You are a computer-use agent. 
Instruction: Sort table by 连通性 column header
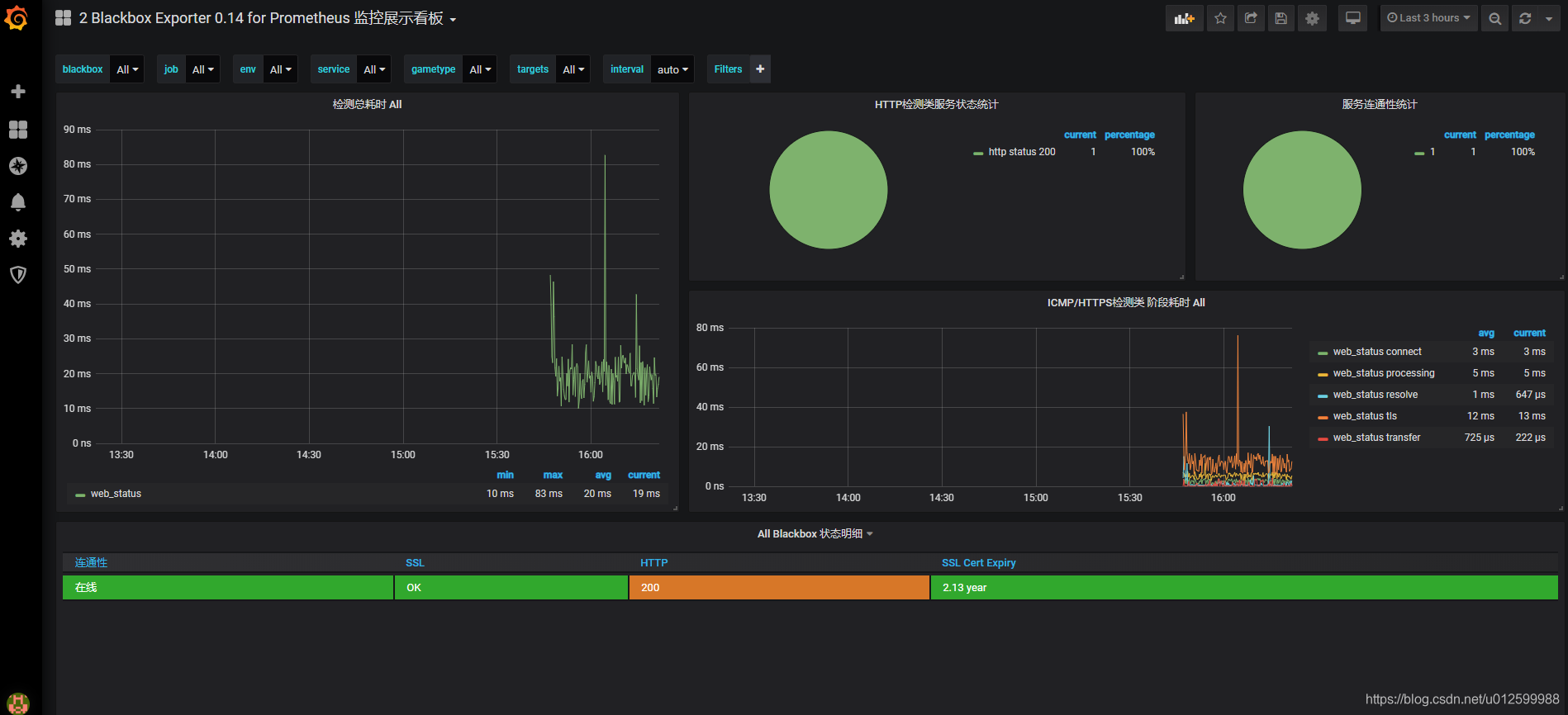tap(91, 563)
